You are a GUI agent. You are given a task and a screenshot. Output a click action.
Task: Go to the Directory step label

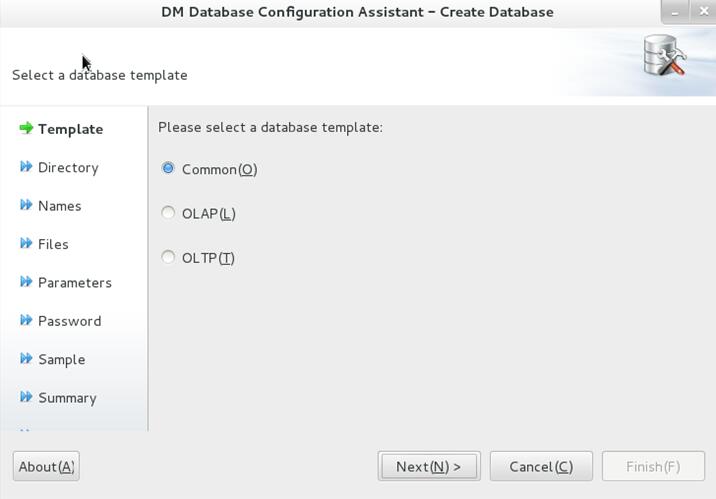[x=68, y=168]
